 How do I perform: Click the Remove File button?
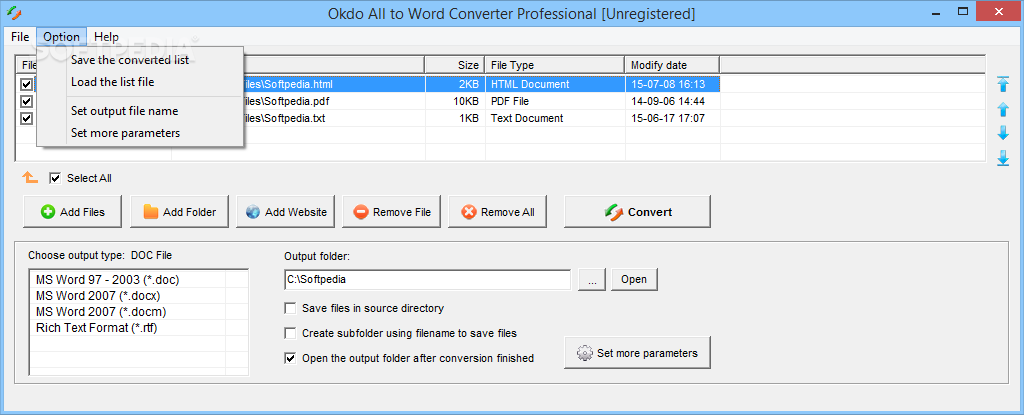391,212
